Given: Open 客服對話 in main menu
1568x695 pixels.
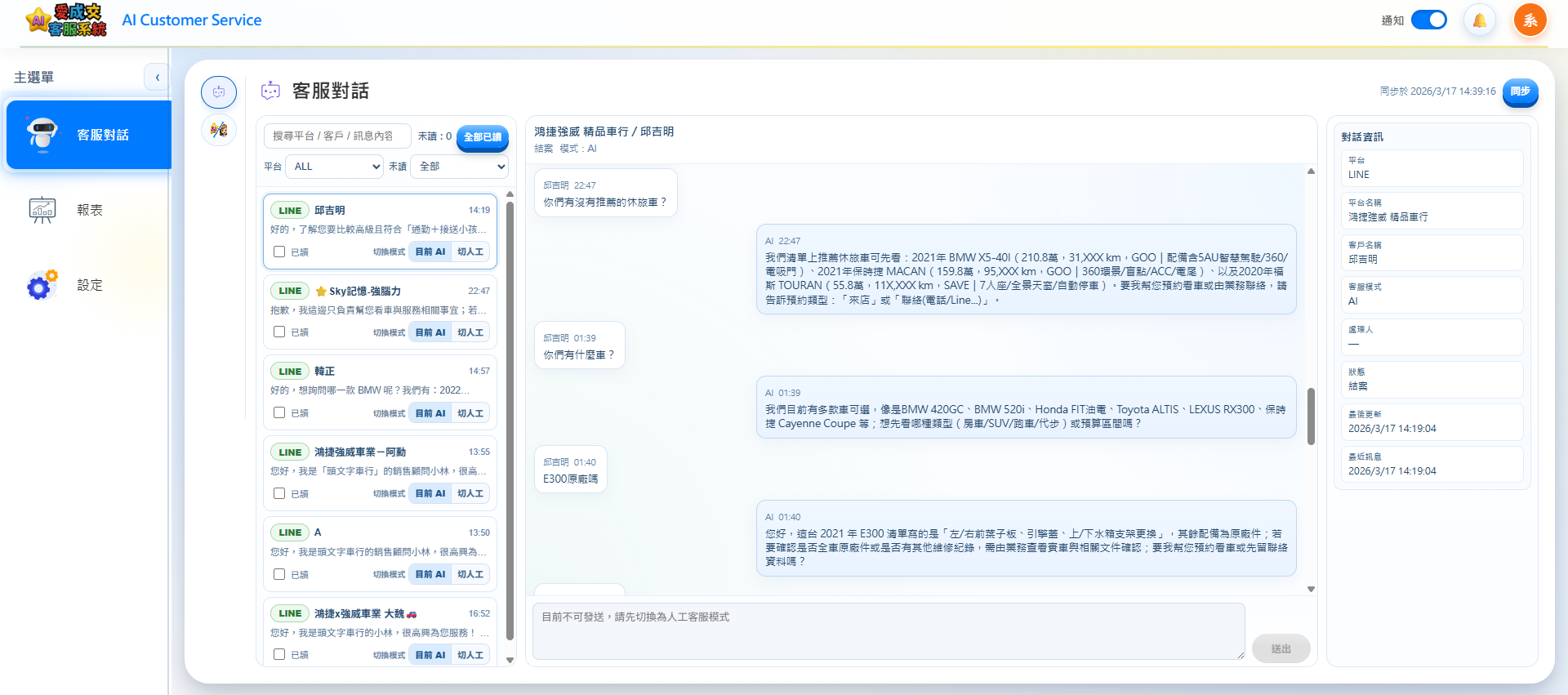Looking at the screenshot, I should [88, 135].
